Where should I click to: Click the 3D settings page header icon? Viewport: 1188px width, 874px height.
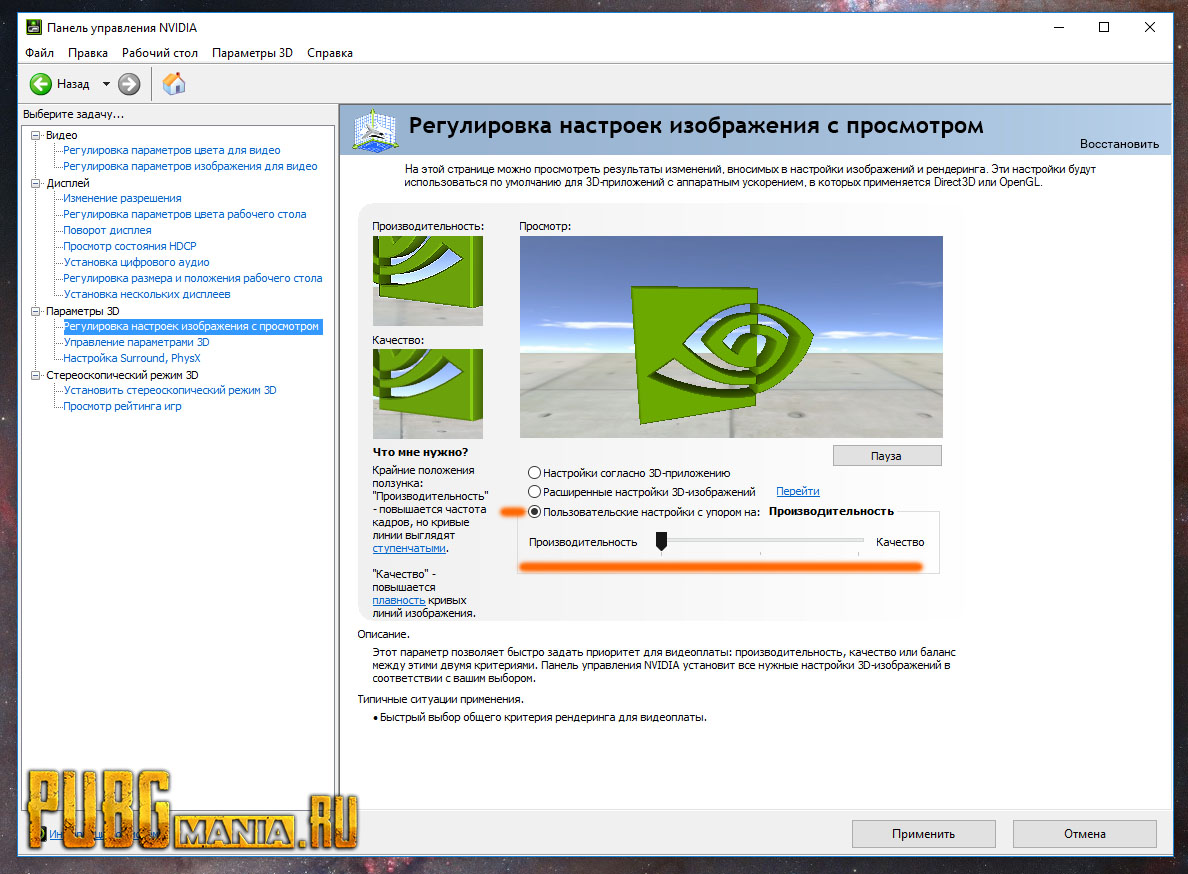pyautogui.click(x=375, y=130)
